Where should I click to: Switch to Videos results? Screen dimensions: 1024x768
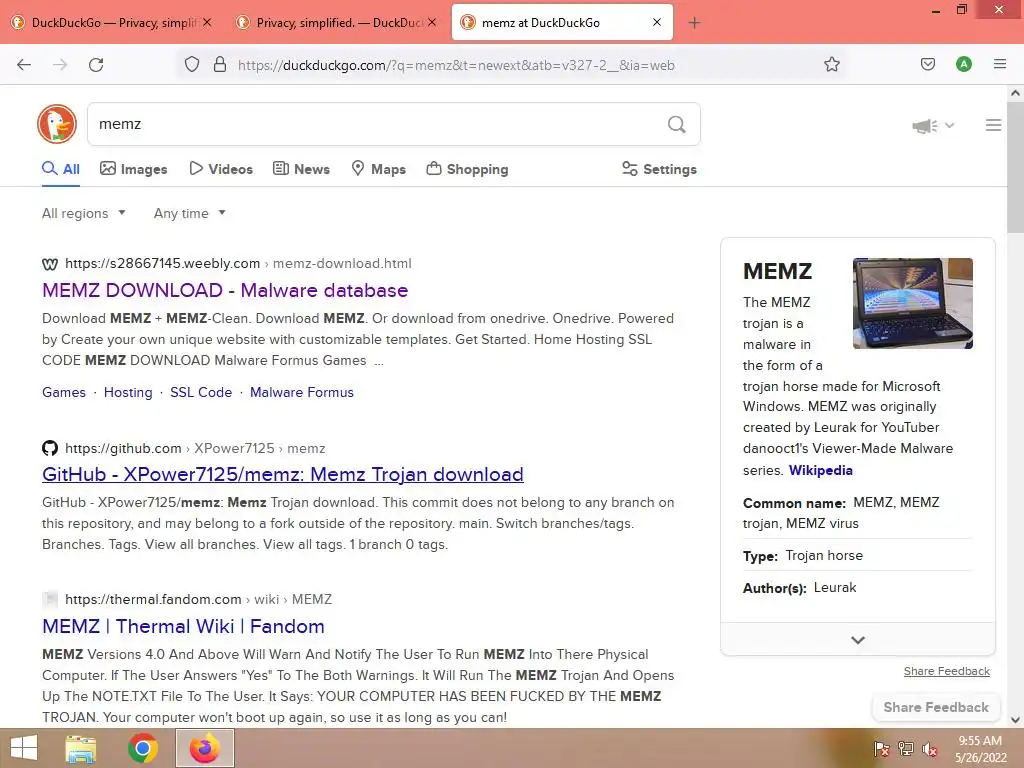point(221,169)
